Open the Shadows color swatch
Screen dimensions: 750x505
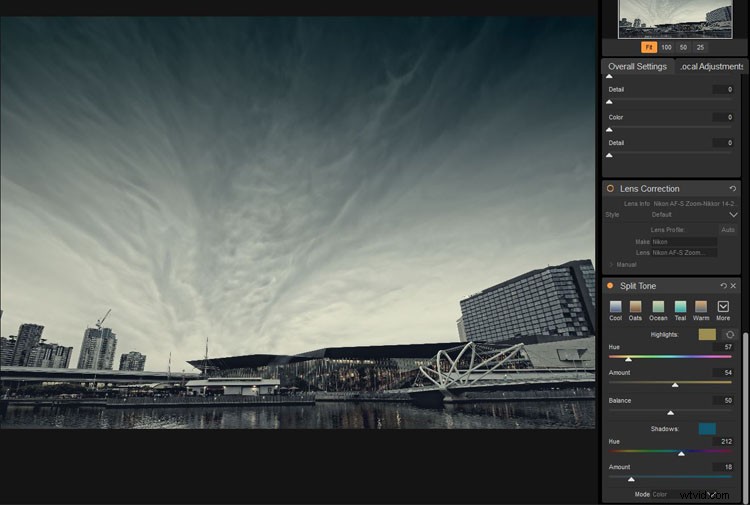[707, 428]
